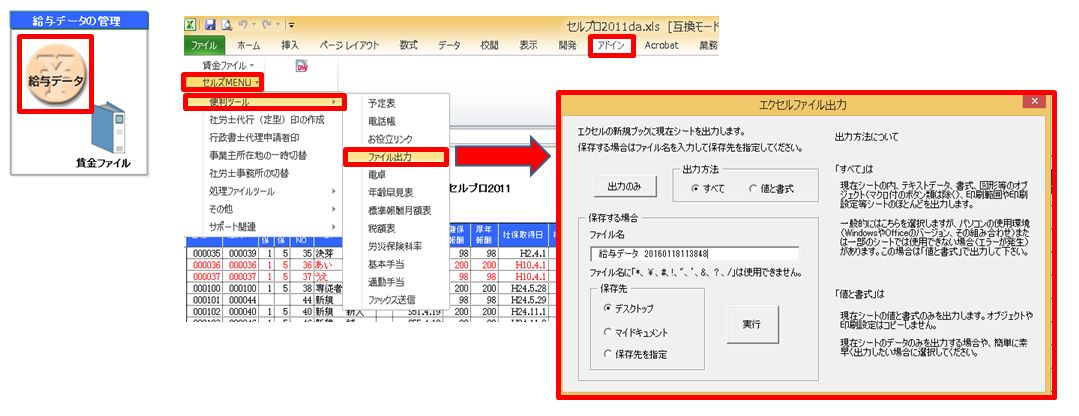Switch to the 開発 ribbon tab

point(568,45)
